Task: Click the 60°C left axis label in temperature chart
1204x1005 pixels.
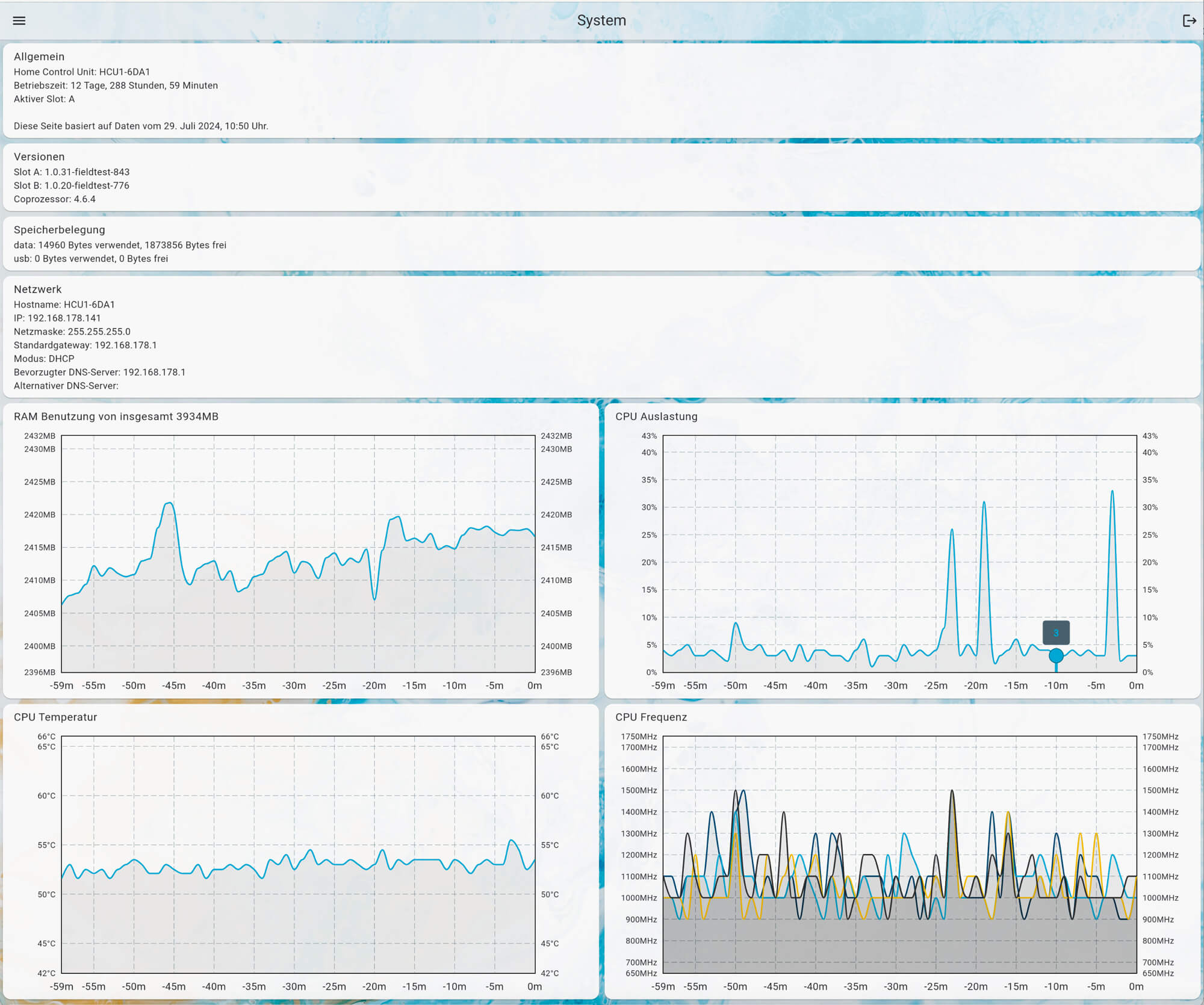Action: (x=46, y=796)
